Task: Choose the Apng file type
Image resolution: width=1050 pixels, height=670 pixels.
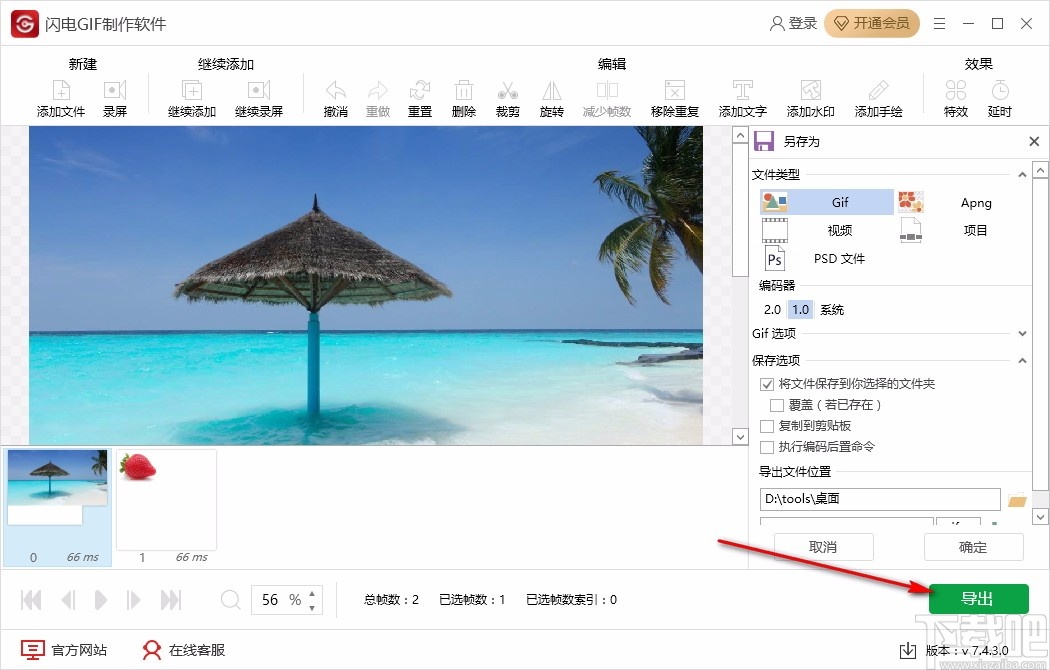Action: click(962, 202)
